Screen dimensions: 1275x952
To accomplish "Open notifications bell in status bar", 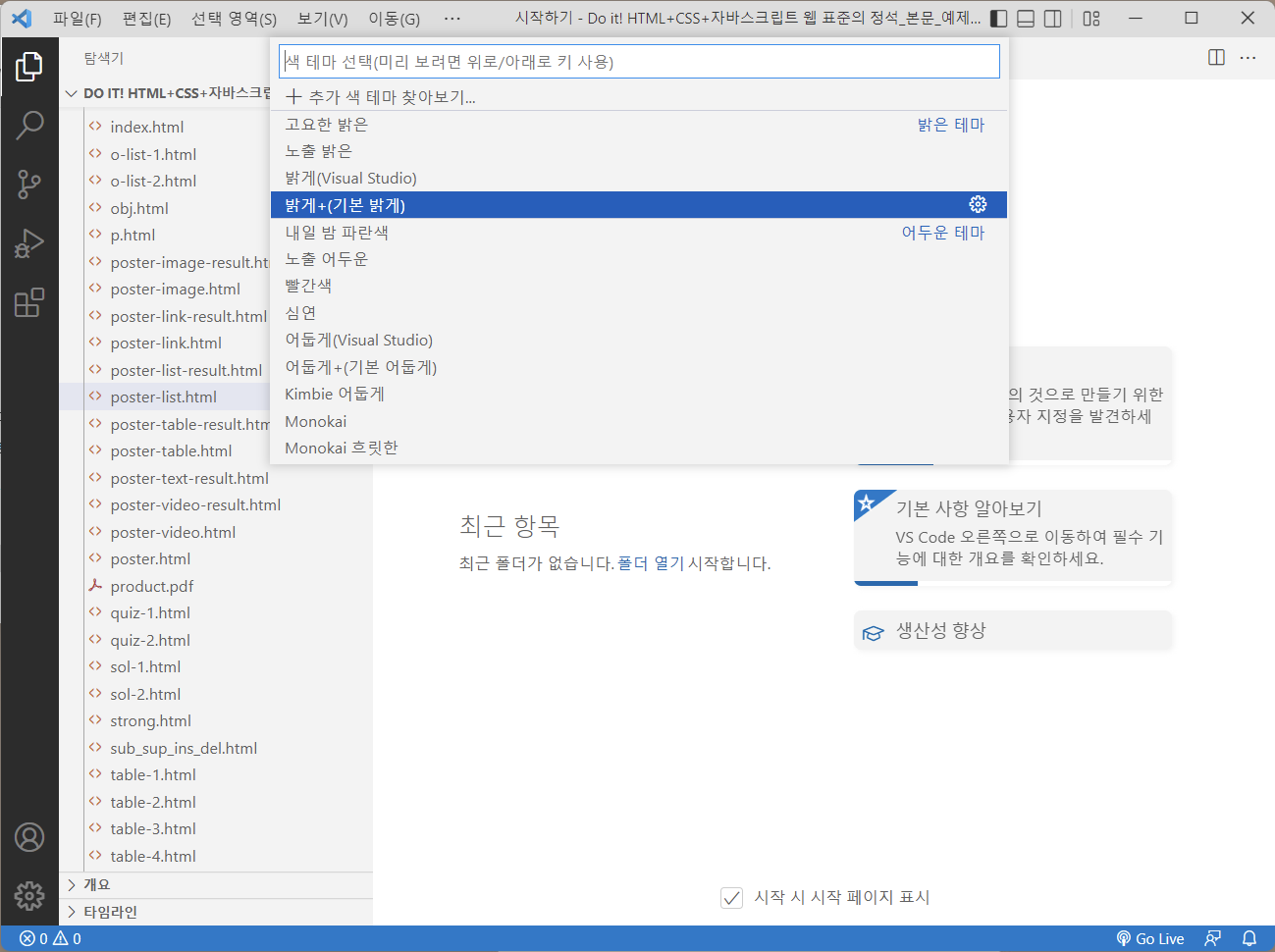I will pos(1249,938).
